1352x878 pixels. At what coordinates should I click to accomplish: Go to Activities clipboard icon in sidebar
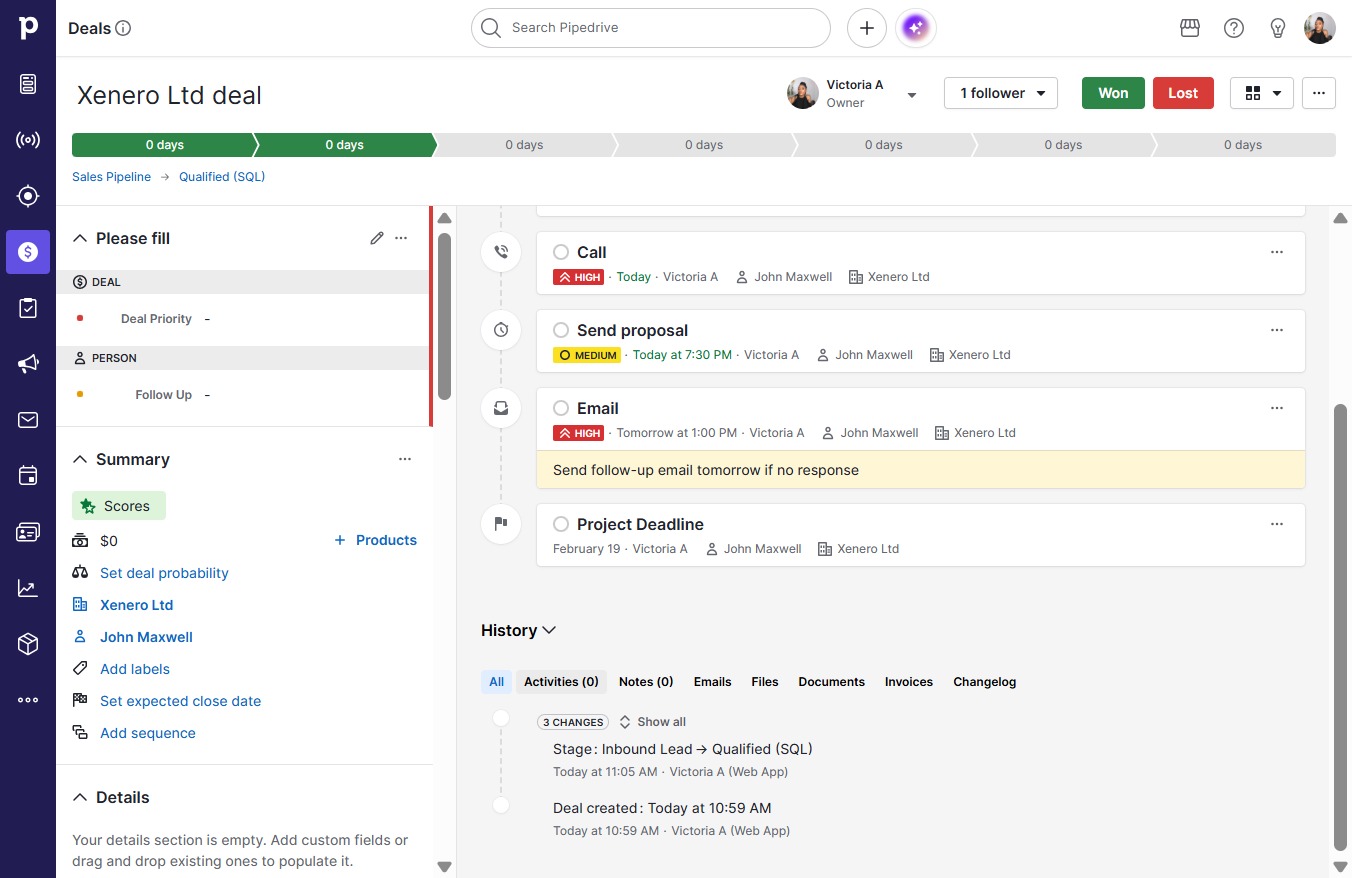[x=28, y=308]
